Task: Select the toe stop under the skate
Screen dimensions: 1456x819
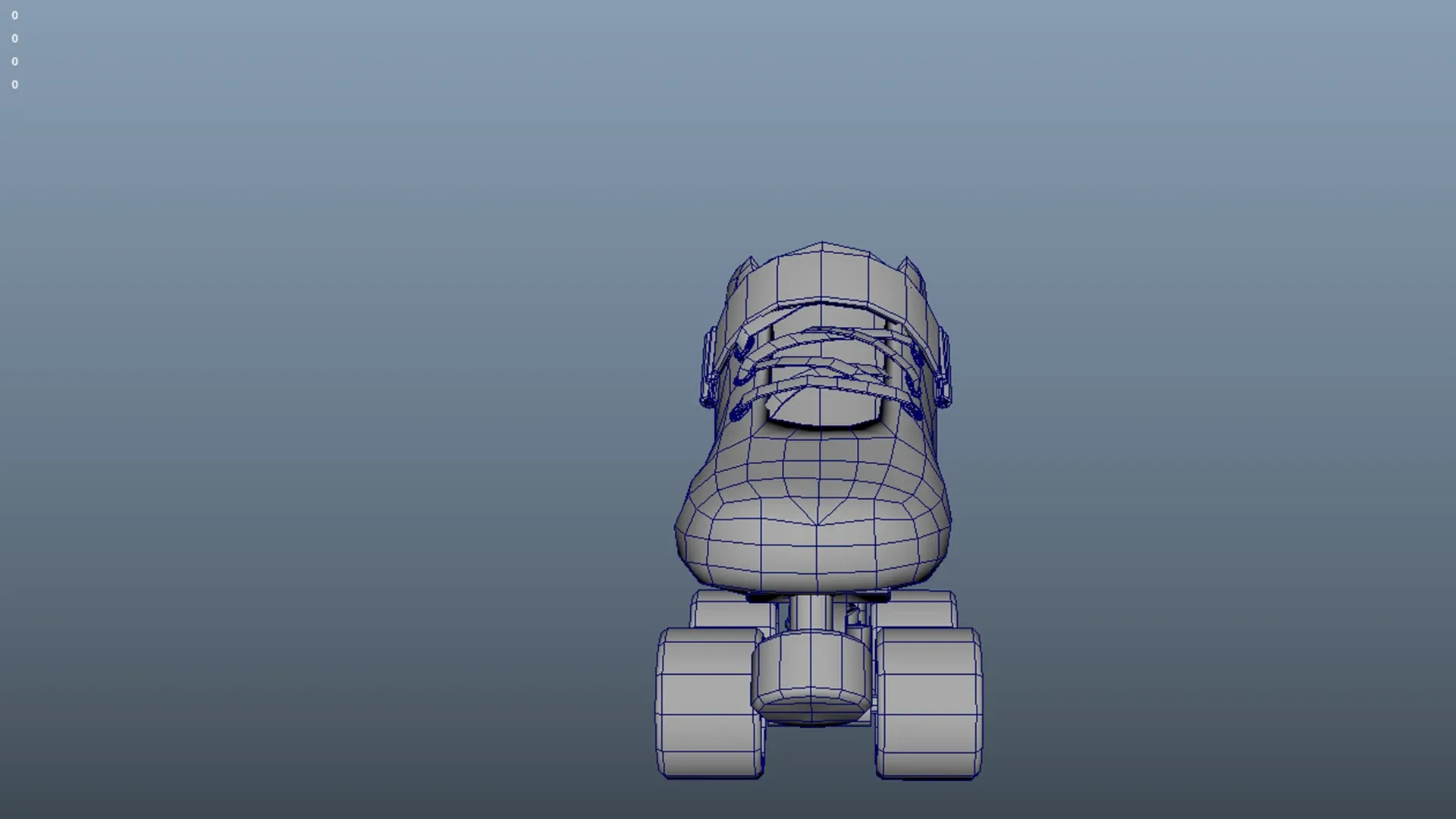Action: tap(811, 679)
